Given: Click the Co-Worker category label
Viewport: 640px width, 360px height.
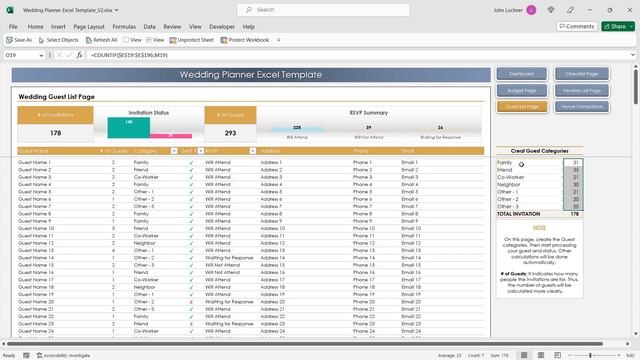Looking at the screenshot, I should click(511, 177).
